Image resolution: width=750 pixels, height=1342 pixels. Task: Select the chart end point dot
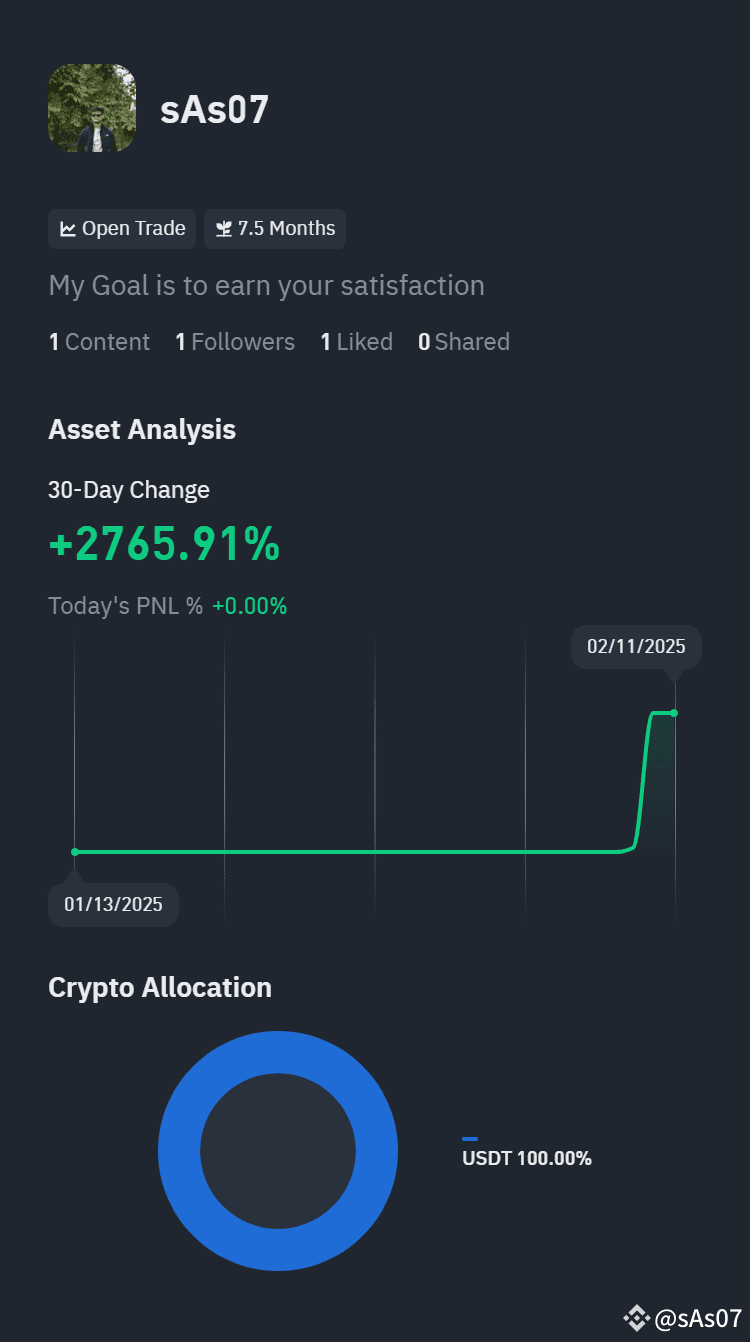pyautogui.click(x=674, y=713)
